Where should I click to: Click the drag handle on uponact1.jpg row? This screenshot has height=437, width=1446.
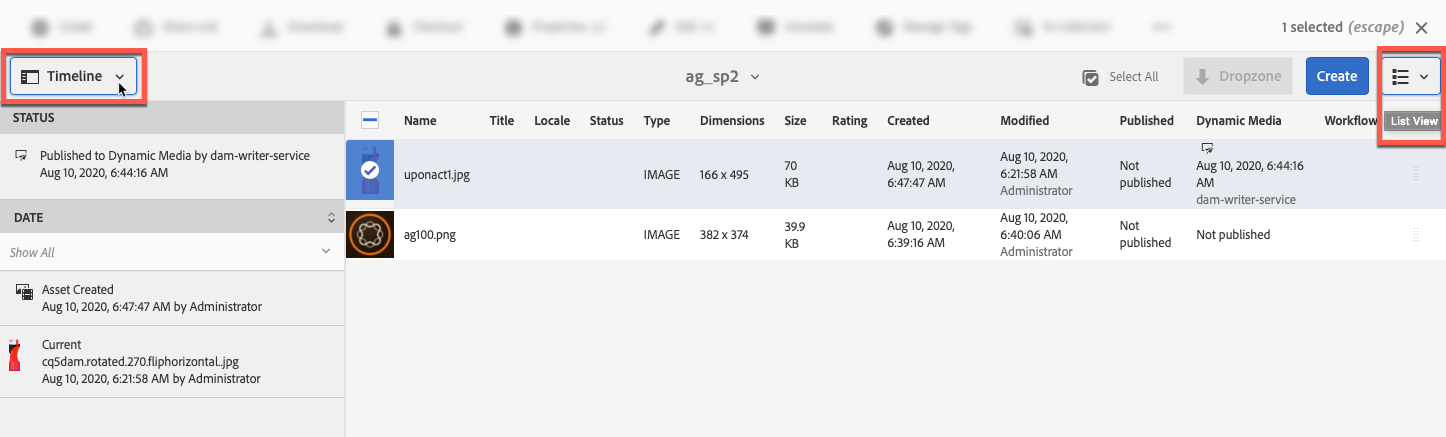(x=1415, y=175)
